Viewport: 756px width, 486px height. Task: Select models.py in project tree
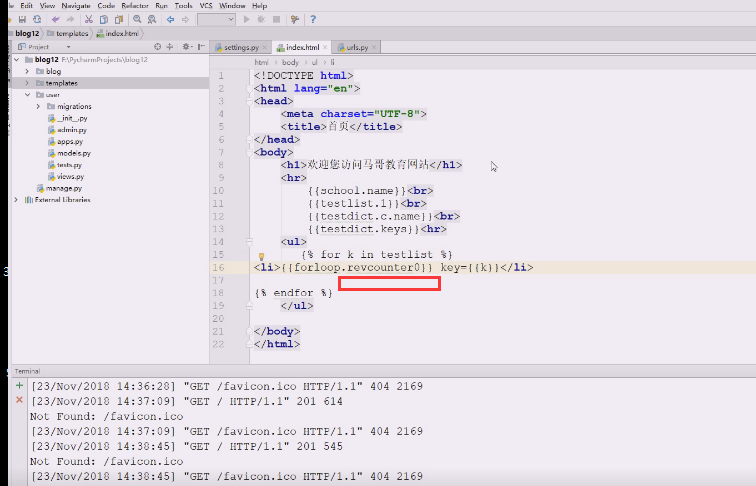[73, 153]
